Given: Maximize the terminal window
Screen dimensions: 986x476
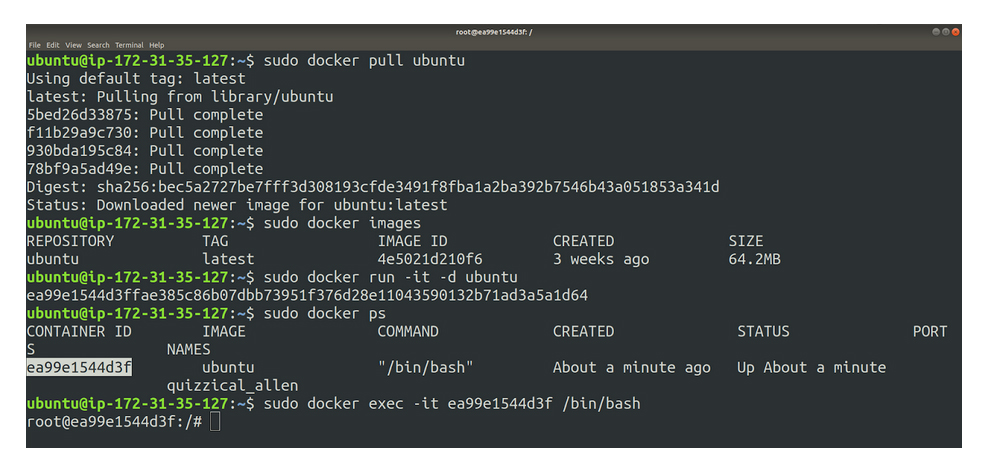Looking at the screenshot, I should click(x=945, y=31).
